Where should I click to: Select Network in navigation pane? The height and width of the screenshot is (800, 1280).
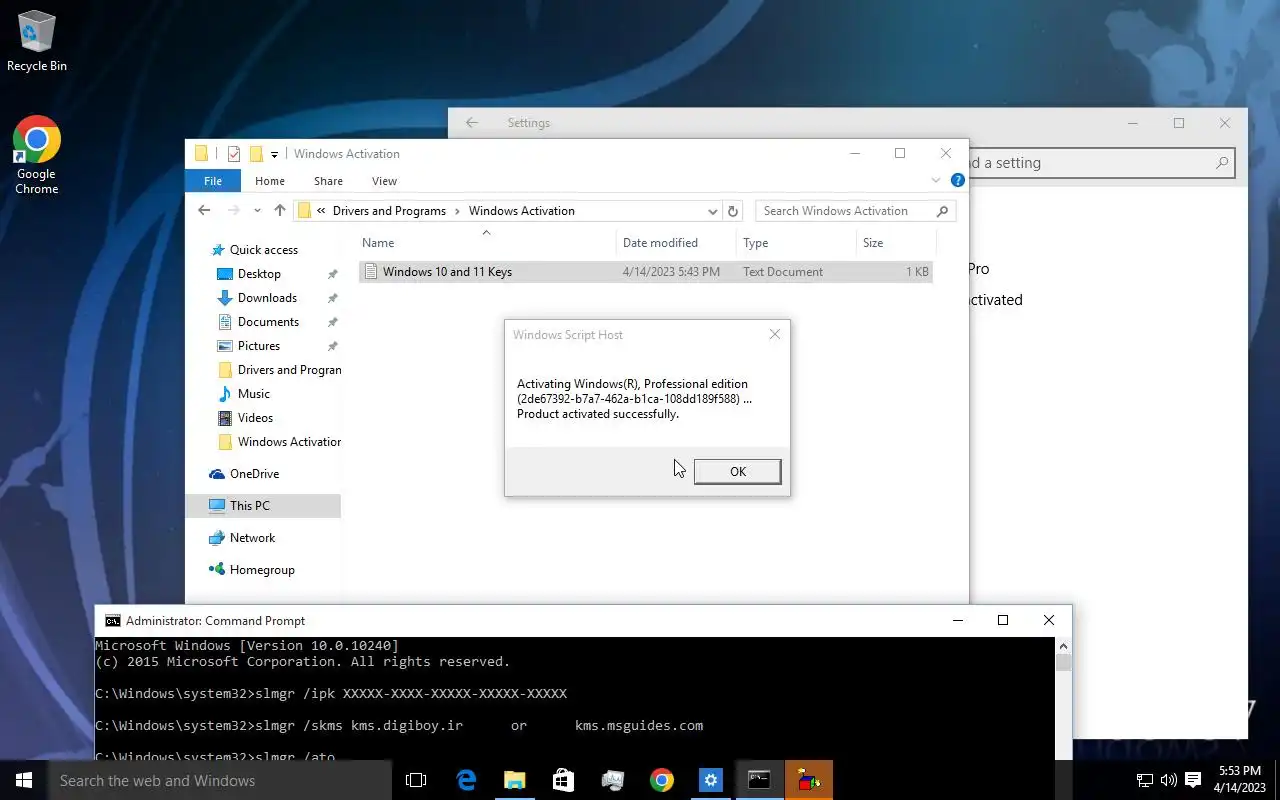pyautogui.click(x=252, y=538)
